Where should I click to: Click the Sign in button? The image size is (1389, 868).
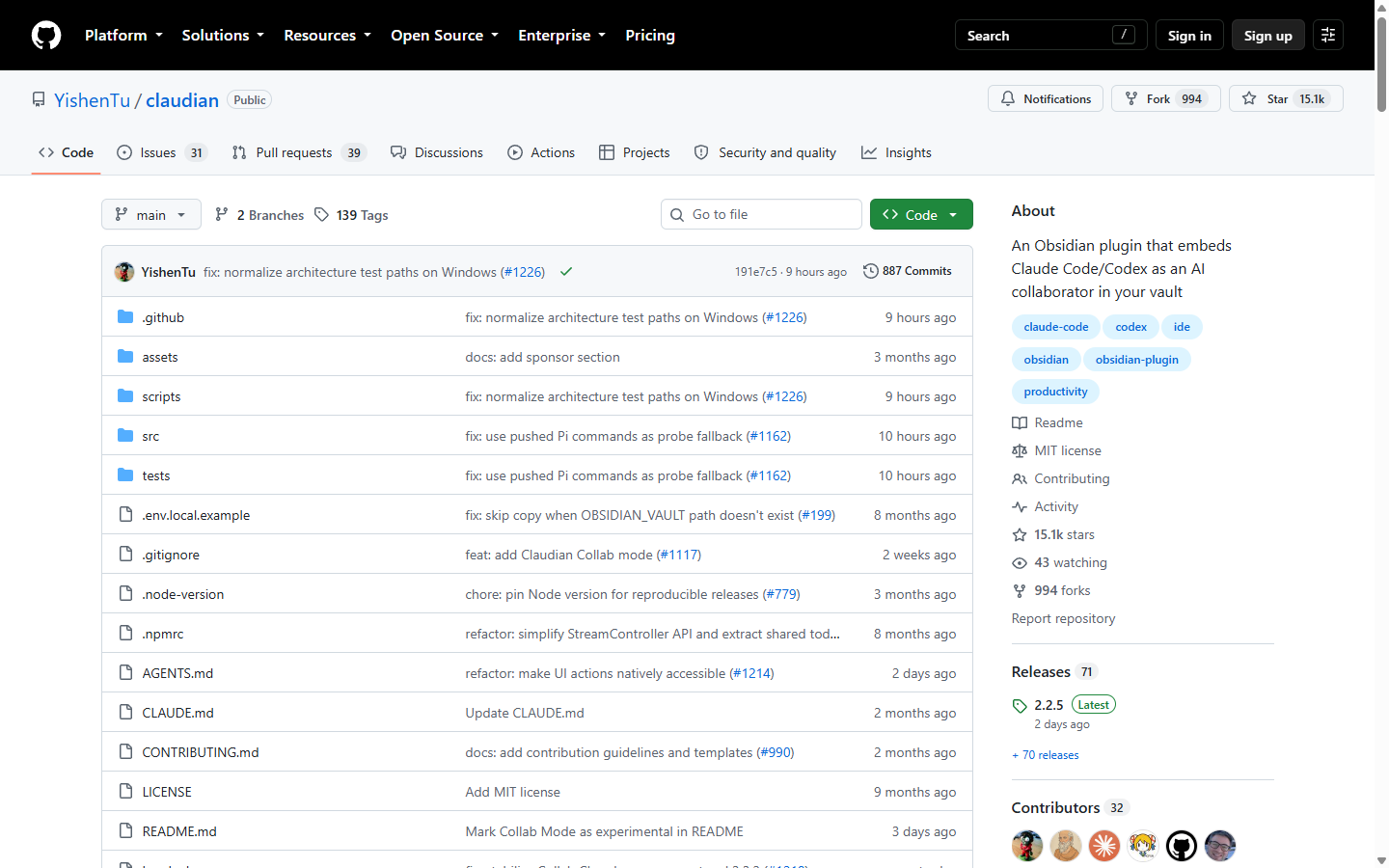point(1189,35)
